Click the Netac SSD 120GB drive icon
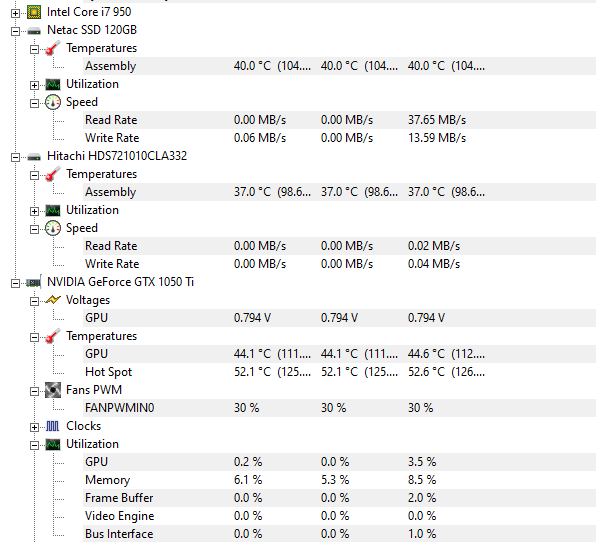This screenshot has width=596, height=542. point(34,30)
